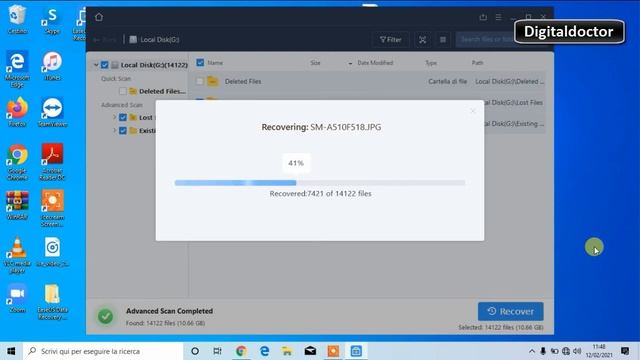640x360 pixels.
Task: Open the orange screen recorder taskbar icon
Action: tap(333, 351)
